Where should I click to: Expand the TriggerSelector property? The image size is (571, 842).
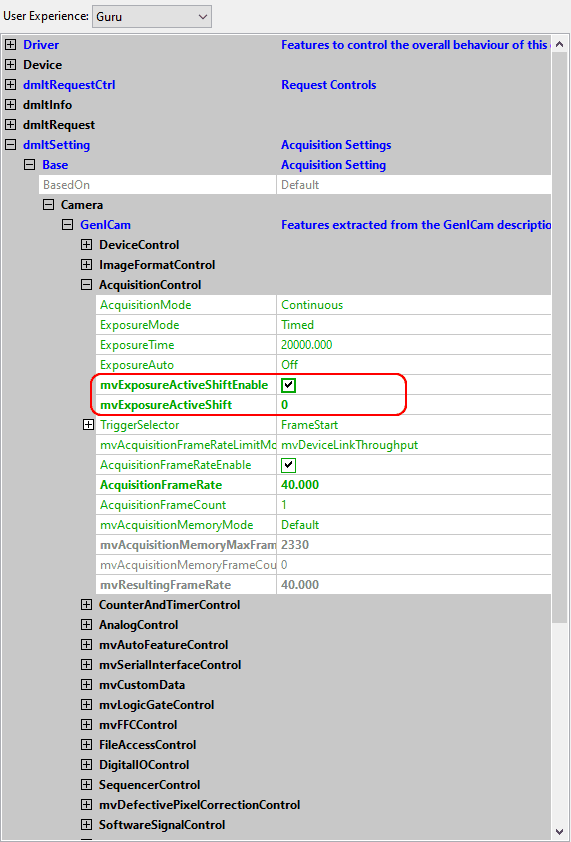tap(88, 425)
